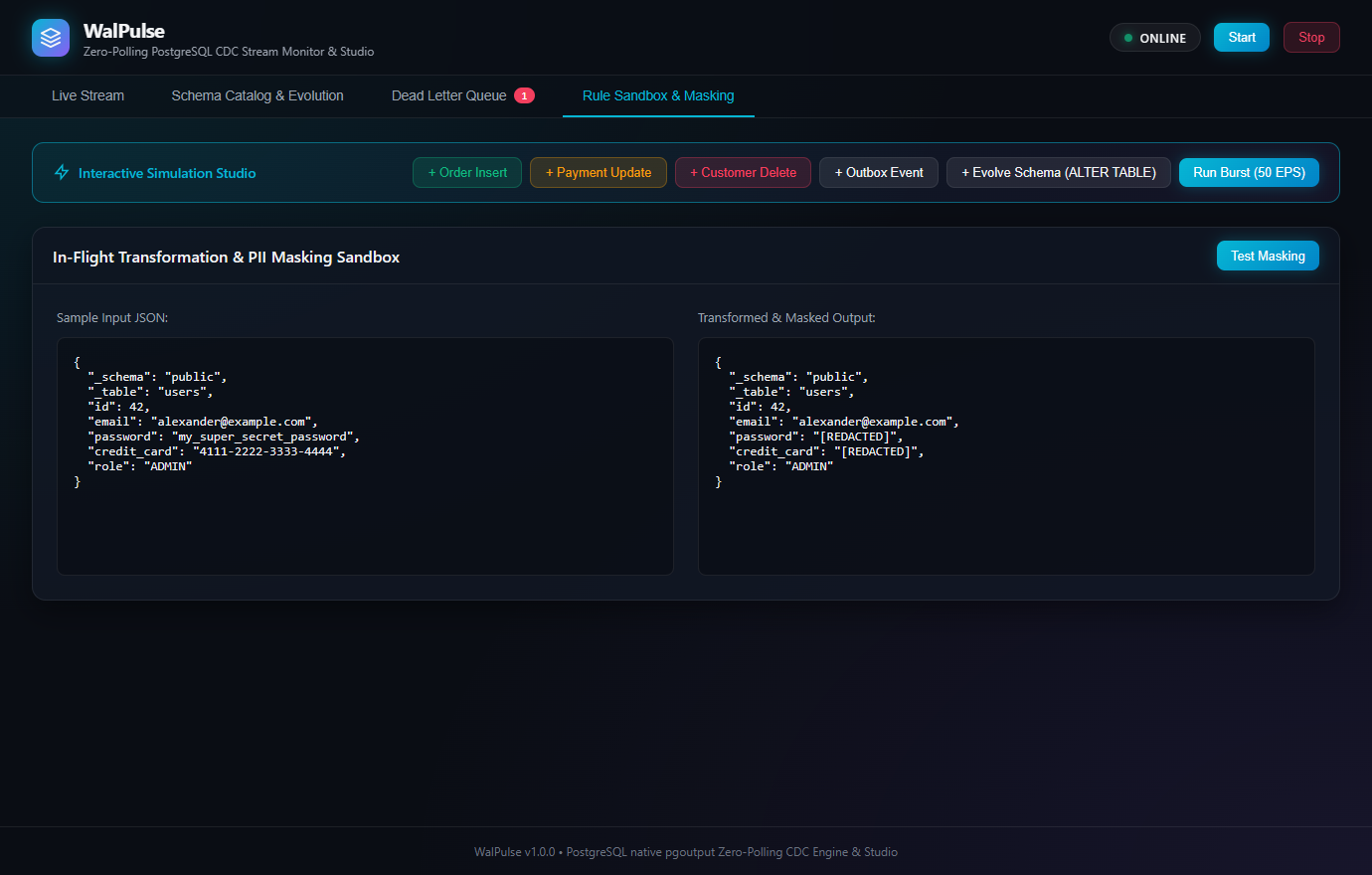This screenshot has height=875, width=1372.
Task: Click the WalPulse stacked-layers logo icon
Action: point(51,38)
